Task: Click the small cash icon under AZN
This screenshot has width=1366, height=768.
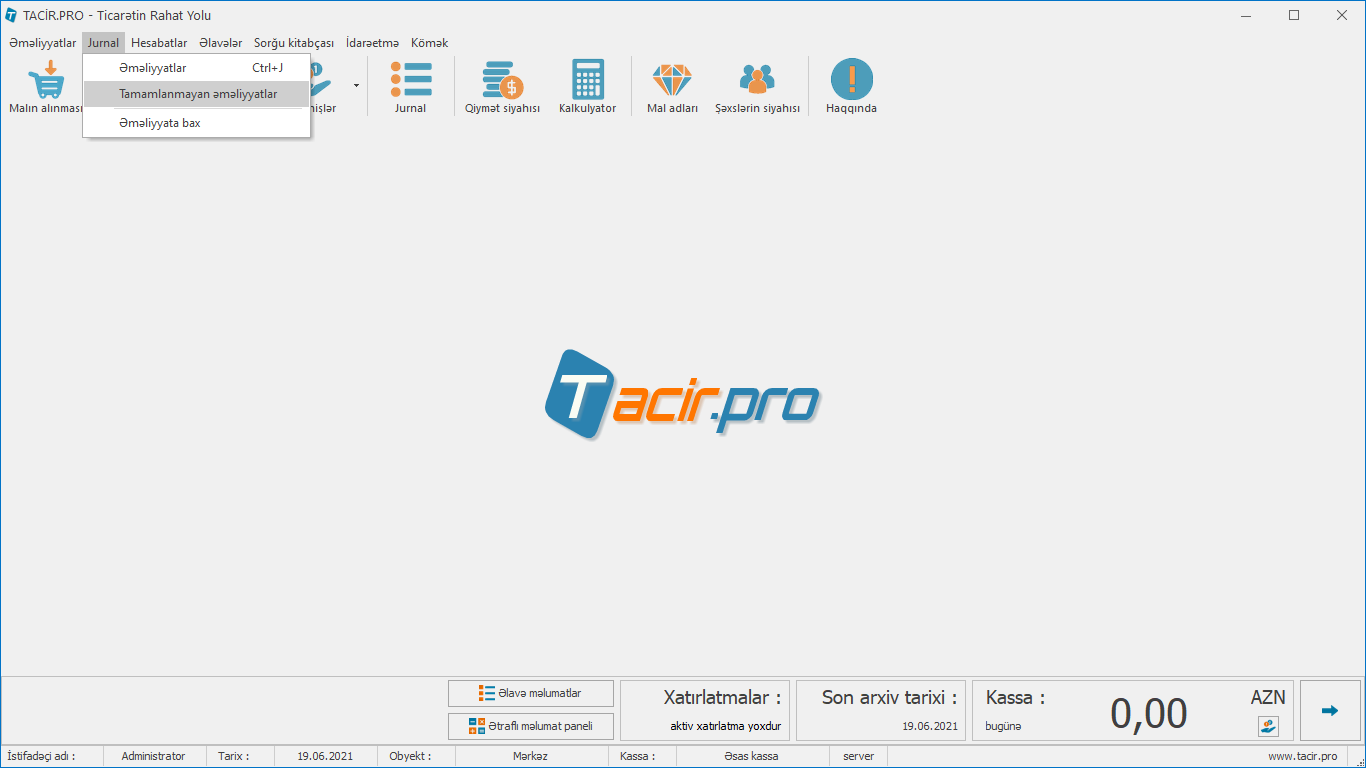Action: 1268,726
